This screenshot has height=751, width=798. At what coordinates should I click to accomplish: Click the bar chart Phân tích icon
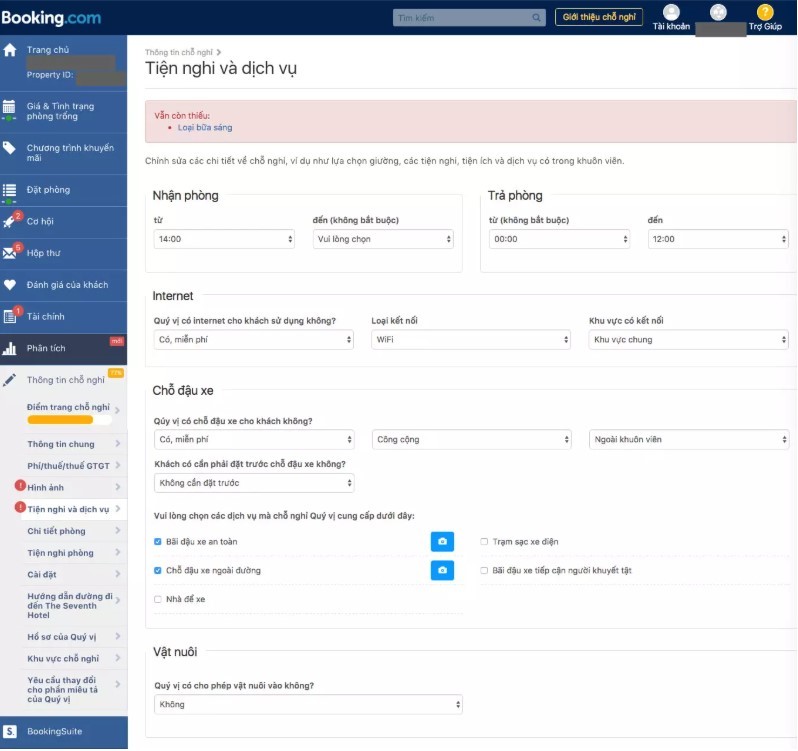point(9,349)
